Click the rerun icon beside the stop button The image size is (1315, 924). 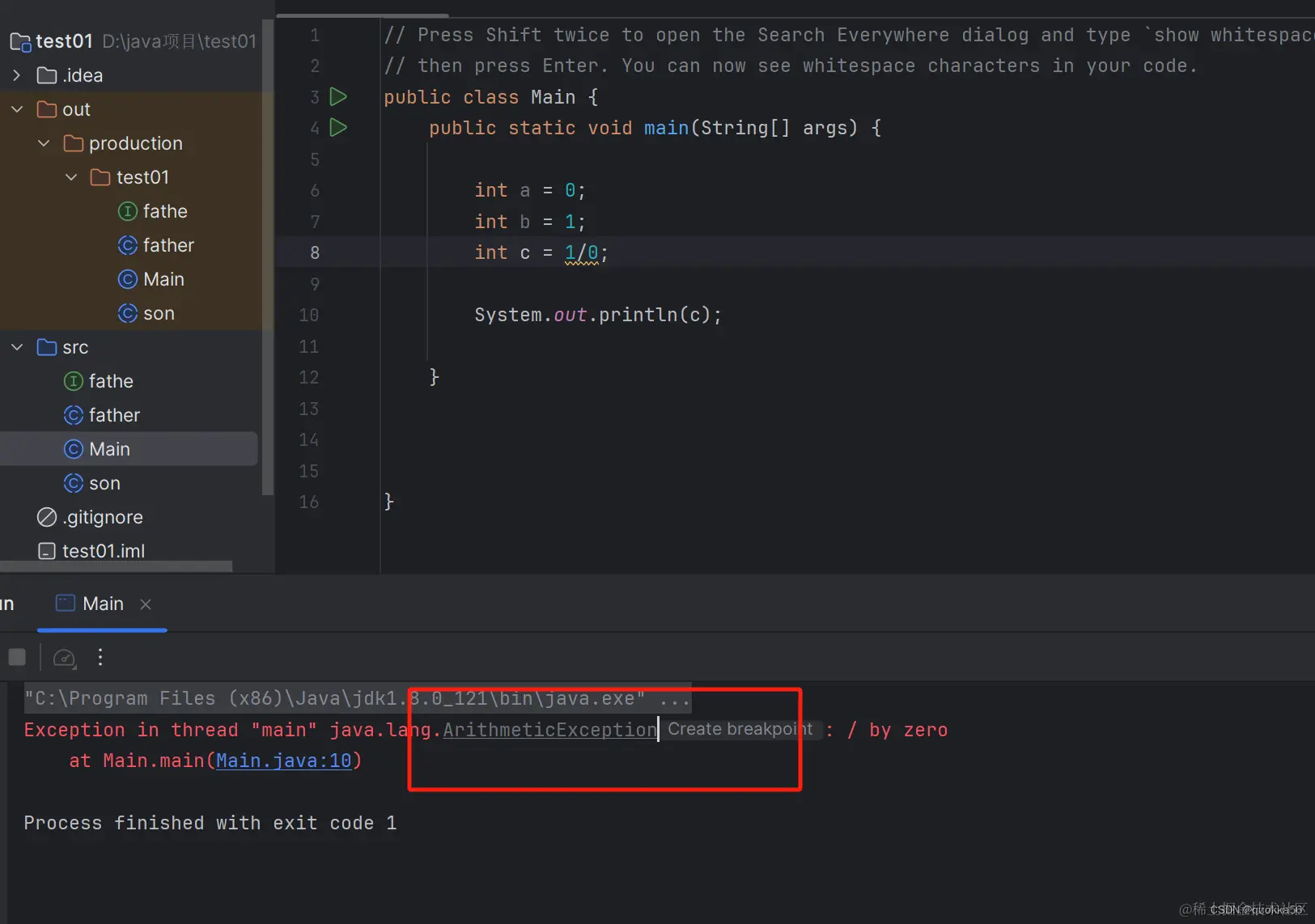(x=64, y=658)
